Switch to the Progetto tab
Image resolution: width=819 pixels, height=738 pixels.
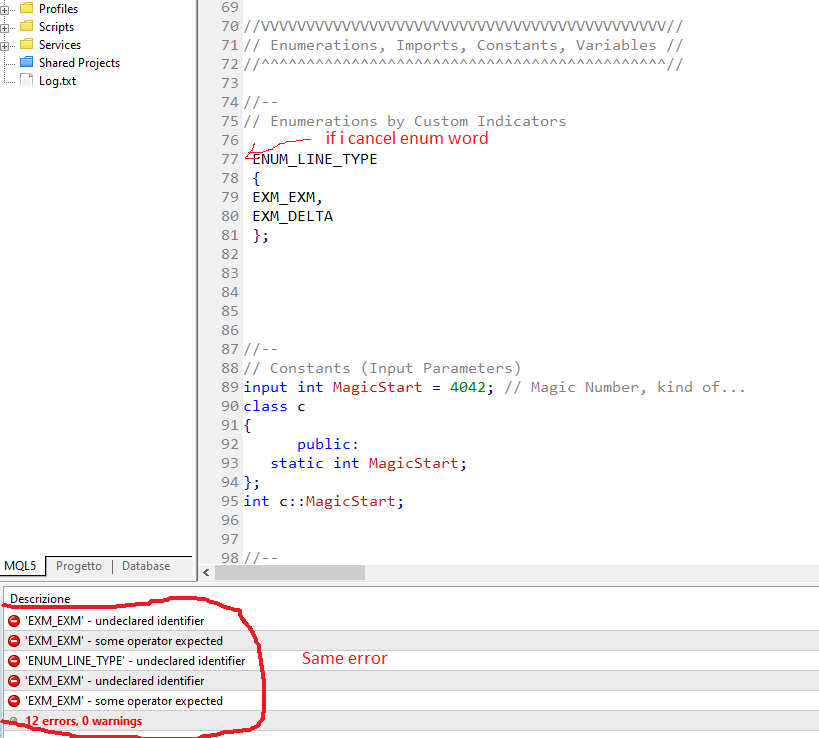click(79, 566)
